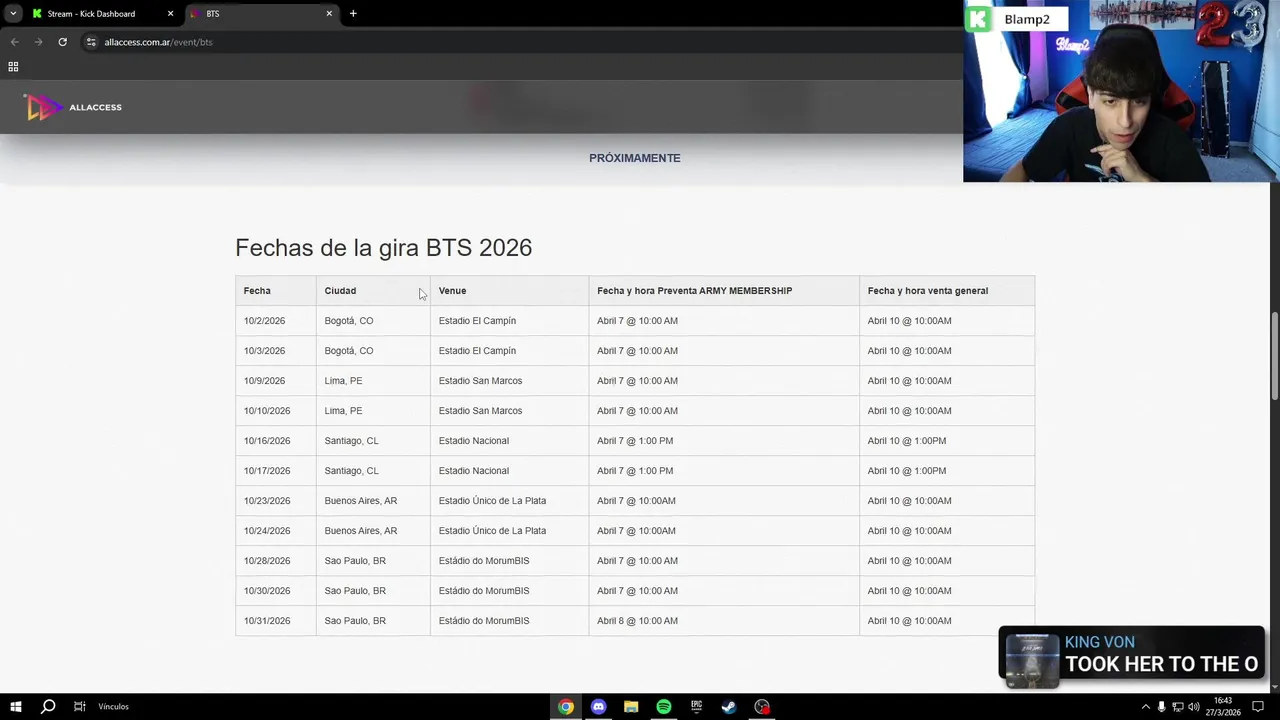Screen dimensions: 1280x720
Task: Open the red round app on taskbar
Action: (x=762, y=707)
